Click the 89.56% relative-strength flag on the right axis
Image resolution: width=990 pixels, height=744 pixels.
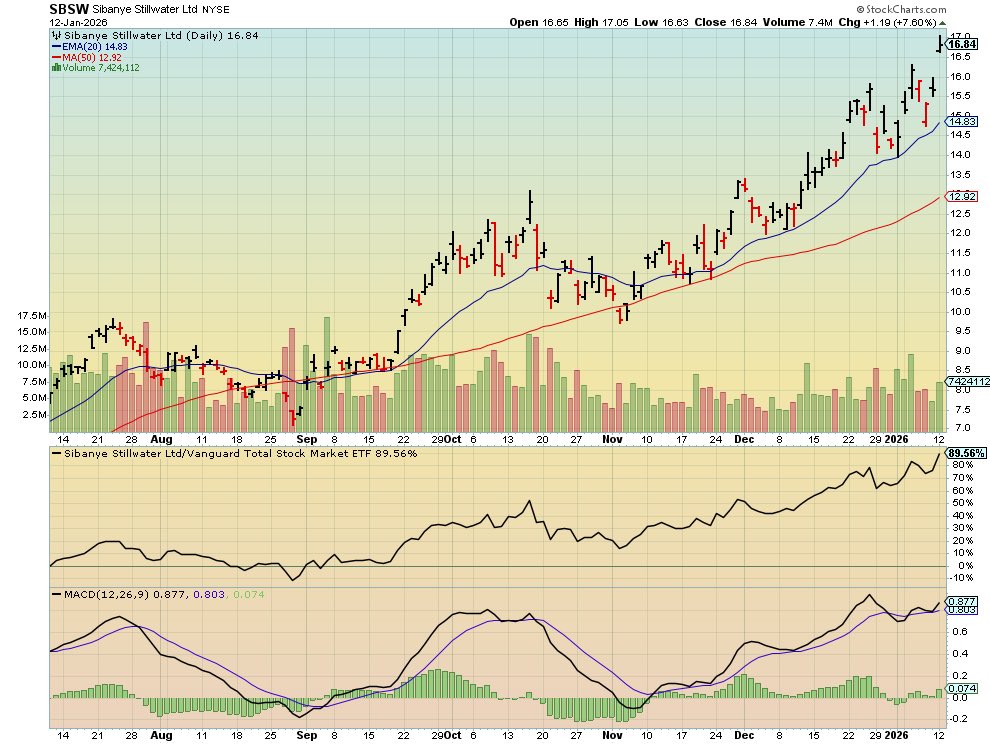965,453
